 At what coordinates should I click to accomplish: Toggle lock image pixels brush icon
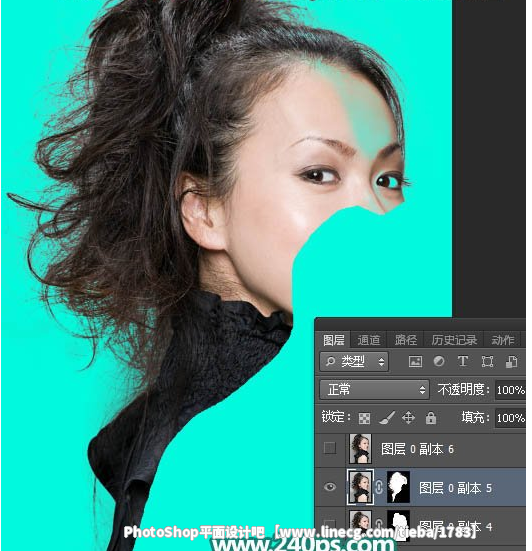tap(387, 418)
